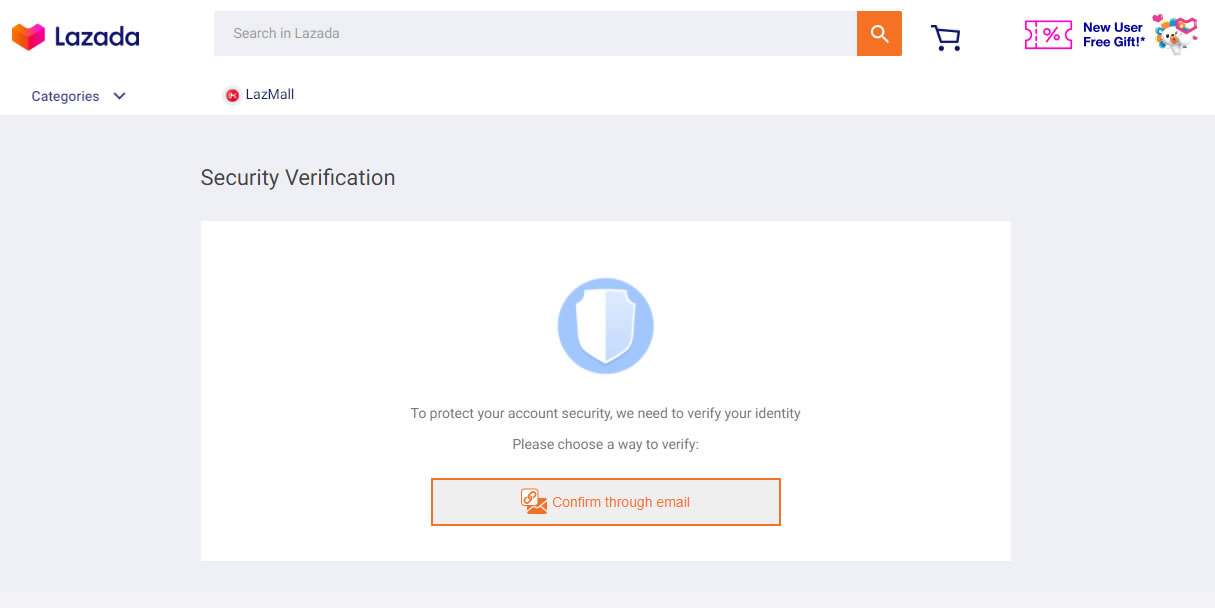The width and height of the screenshot is (1215, 608).
Task: Click the pink percent voucher icon
Action: 1048,35
